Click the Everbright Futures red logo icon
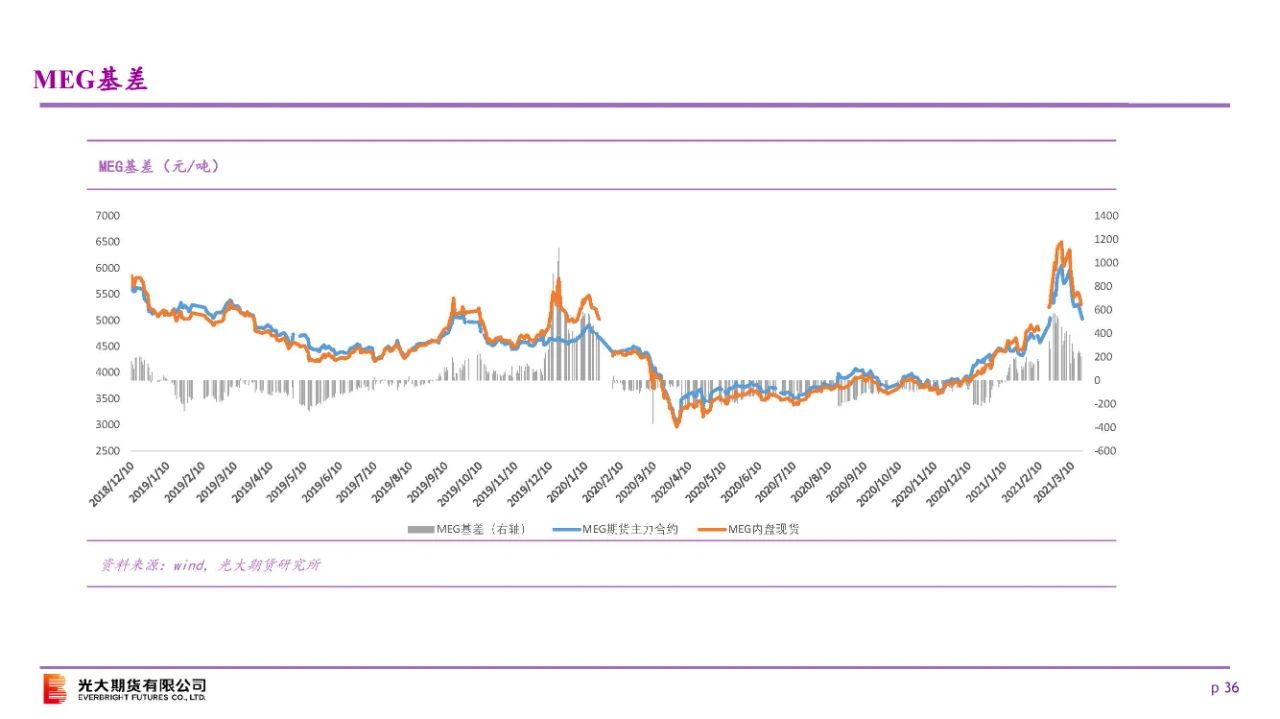 pos(55,688)
